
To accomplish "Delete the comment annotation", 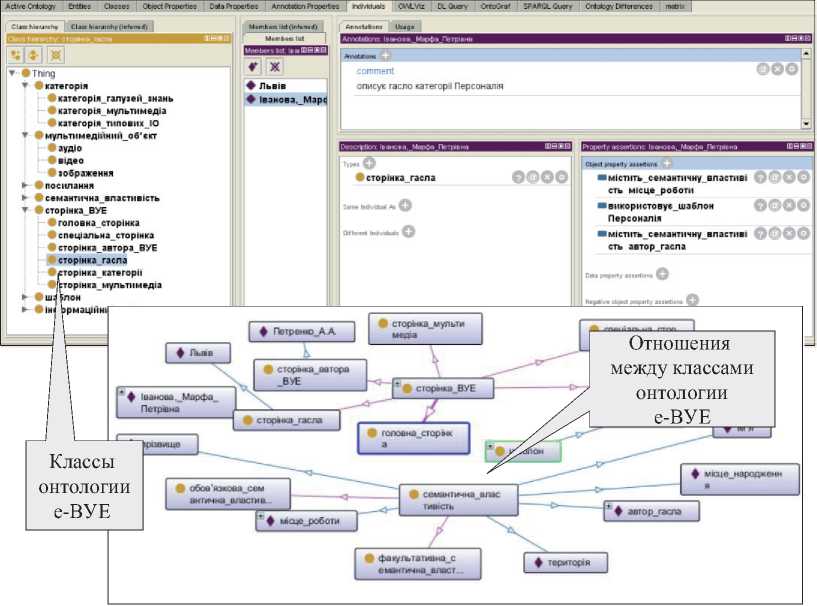I will pyautogui.click(x=777, y=69).
